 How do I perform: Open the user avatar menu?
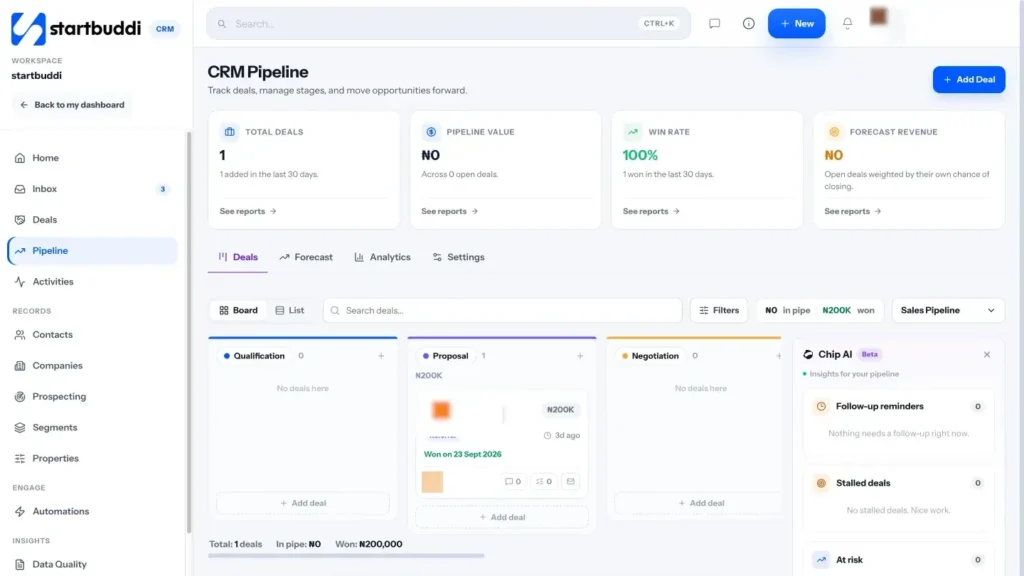point(878,16)
